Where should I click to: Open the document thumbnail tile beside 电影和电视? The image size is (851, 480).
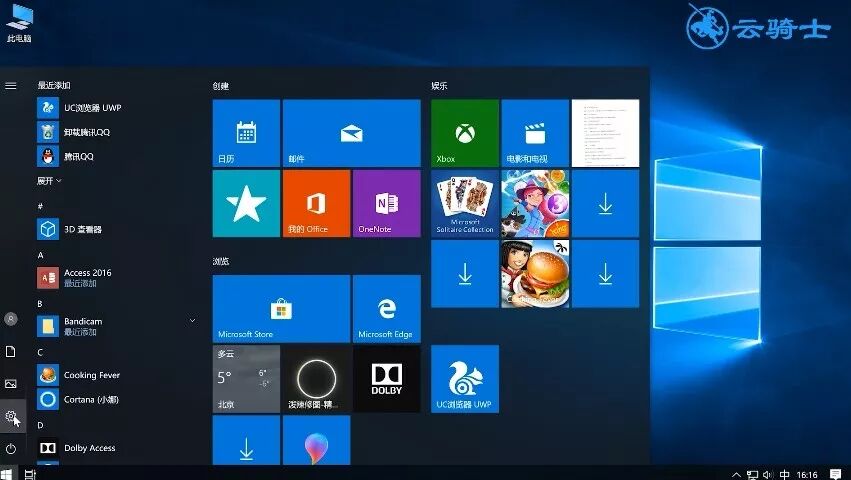[605, 133]
